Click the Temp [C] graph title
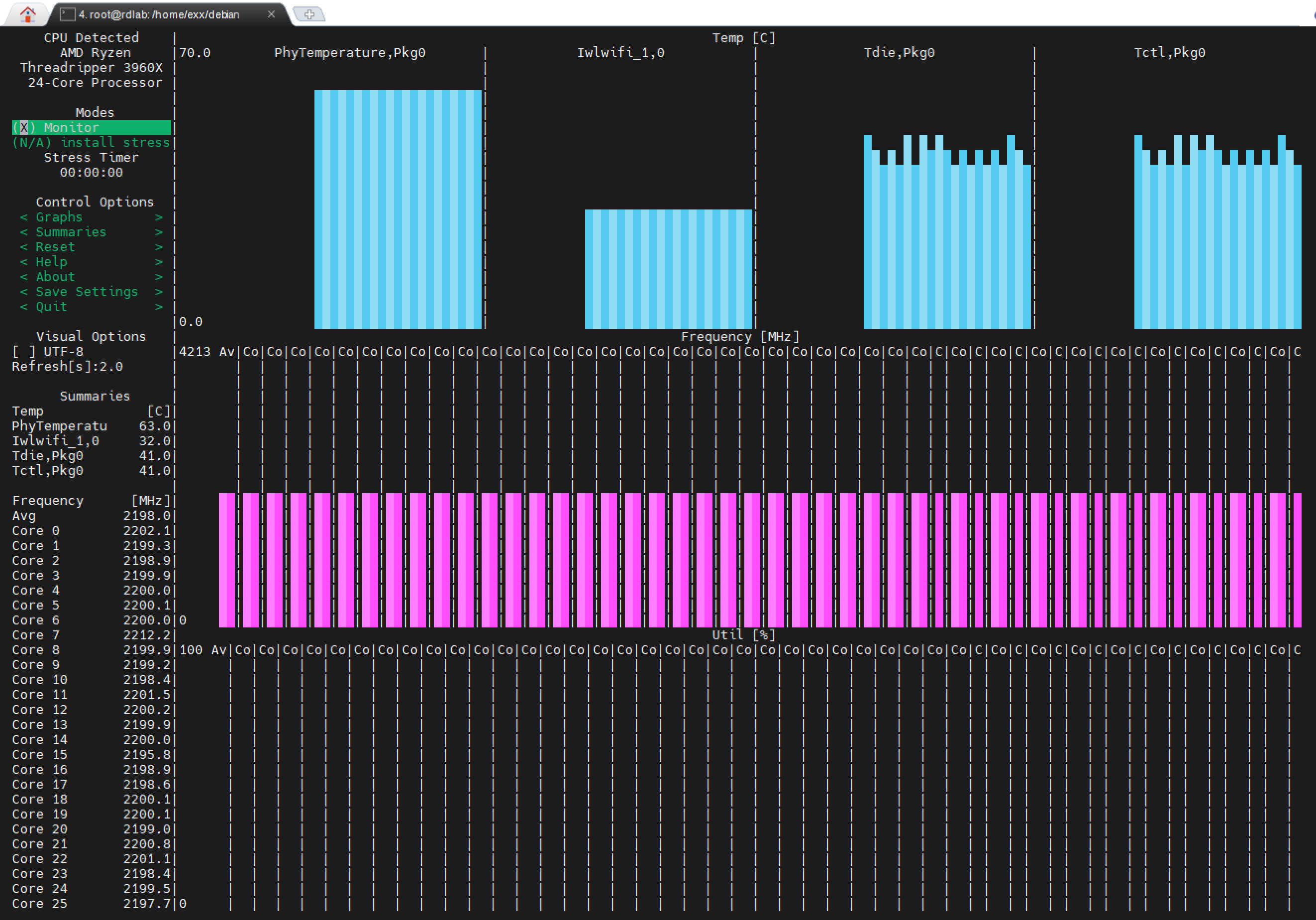The image size is (1316, 920). pyautogui.click(x=744, y=38)
